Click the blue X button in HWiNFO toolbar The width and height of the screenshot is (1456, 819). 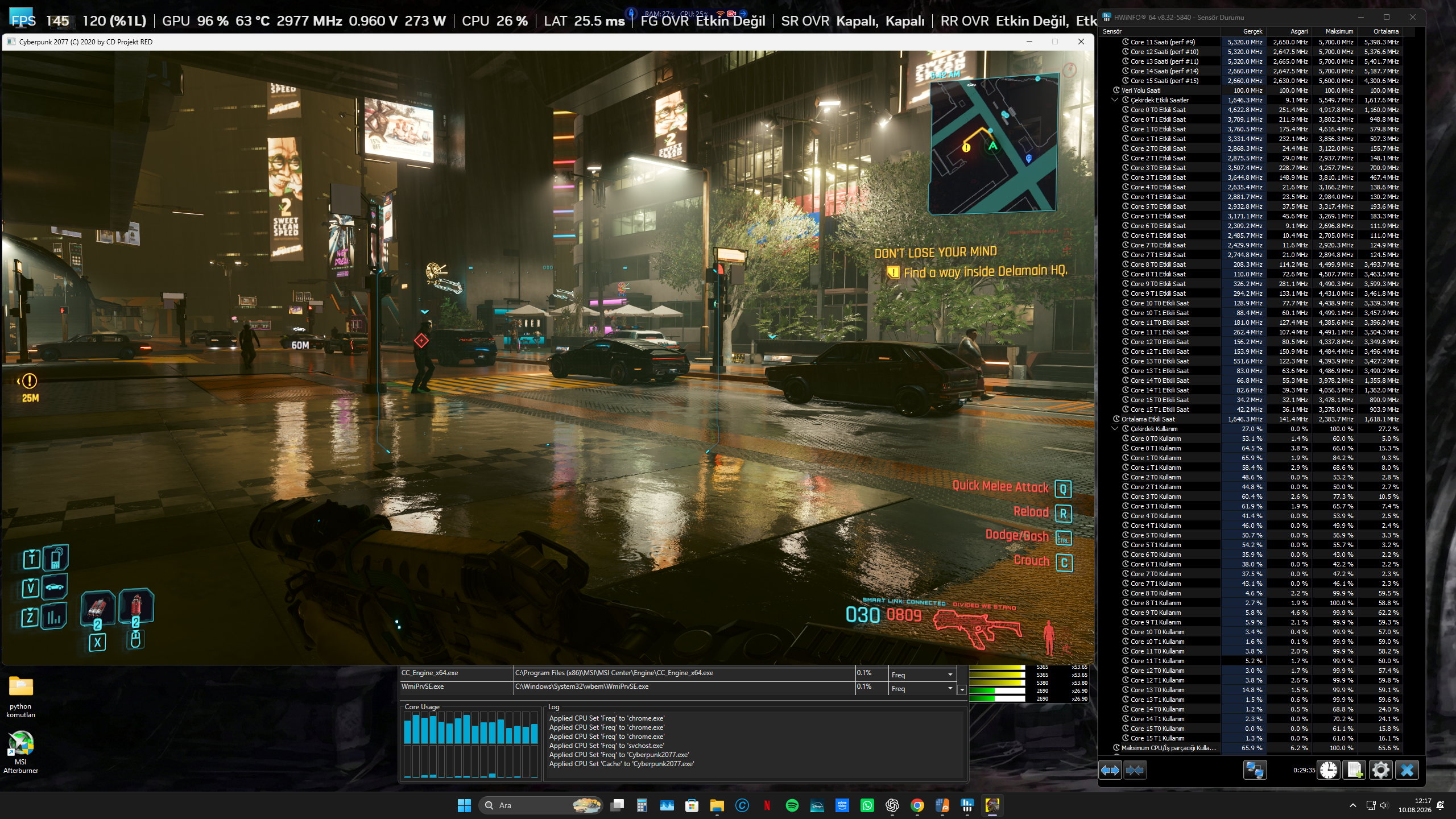point(1407,770)
